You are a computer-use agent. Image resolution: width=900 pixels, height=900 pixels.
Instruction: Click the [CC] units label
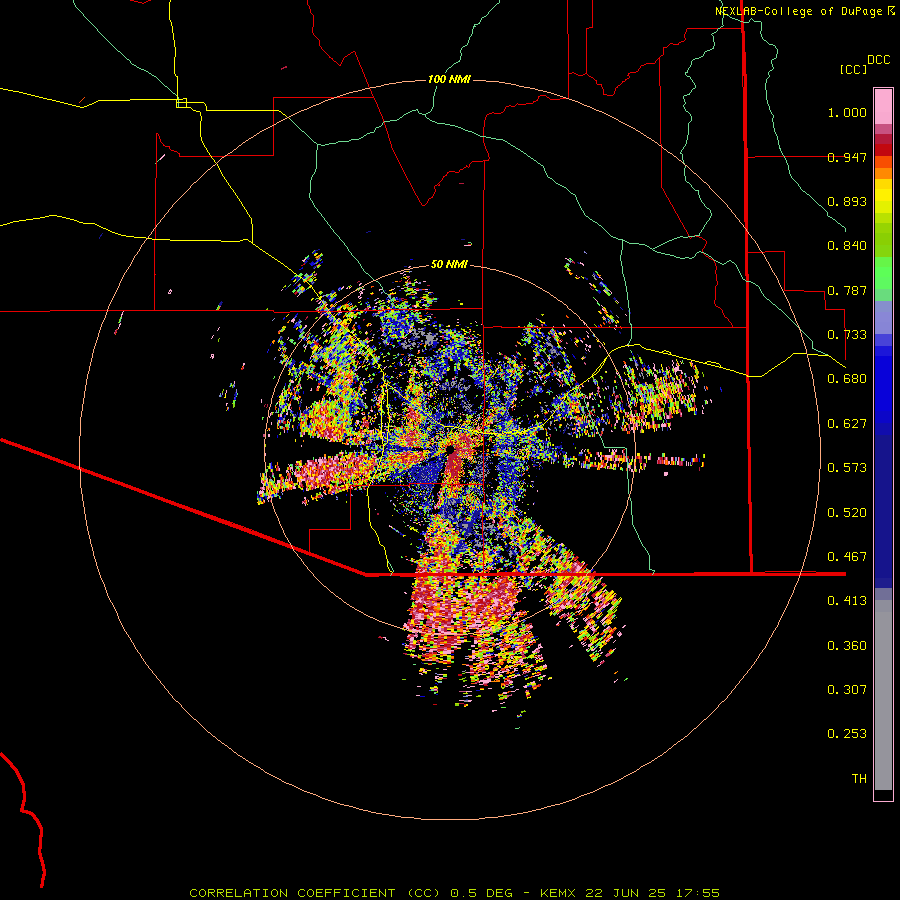854,69
